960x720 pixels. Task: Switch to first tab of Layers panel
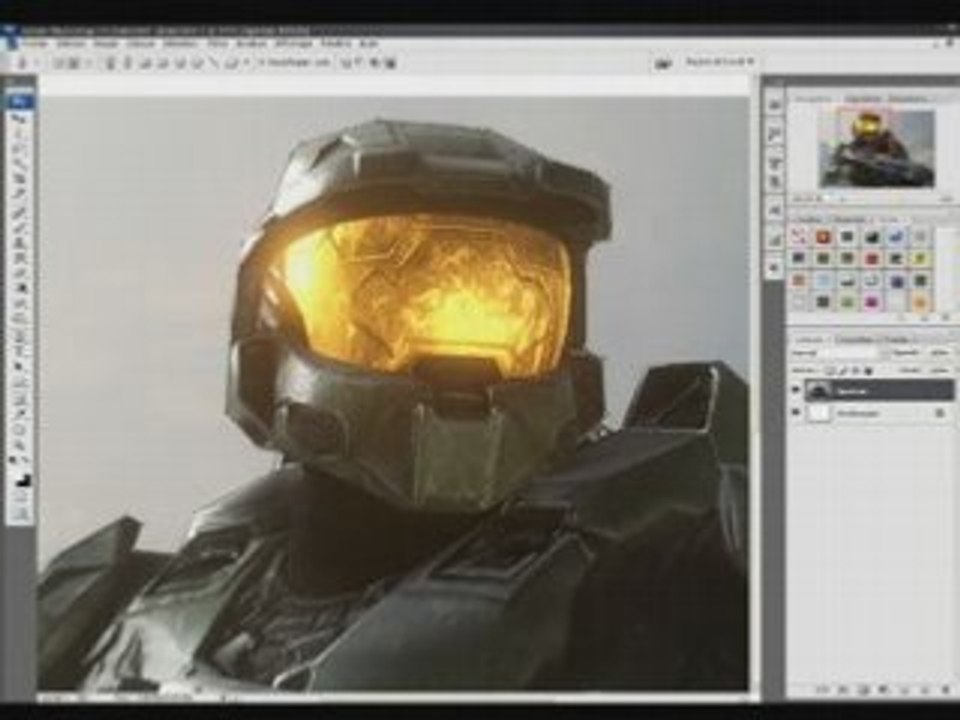(x=810, y=339)
